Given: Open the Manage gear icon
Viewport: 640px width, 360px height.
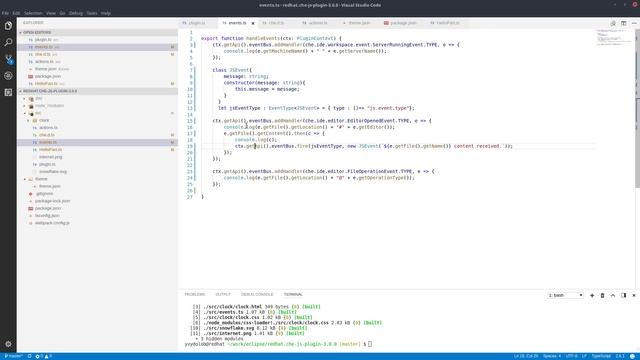Looking at the screenshot, I should (8, 344).
